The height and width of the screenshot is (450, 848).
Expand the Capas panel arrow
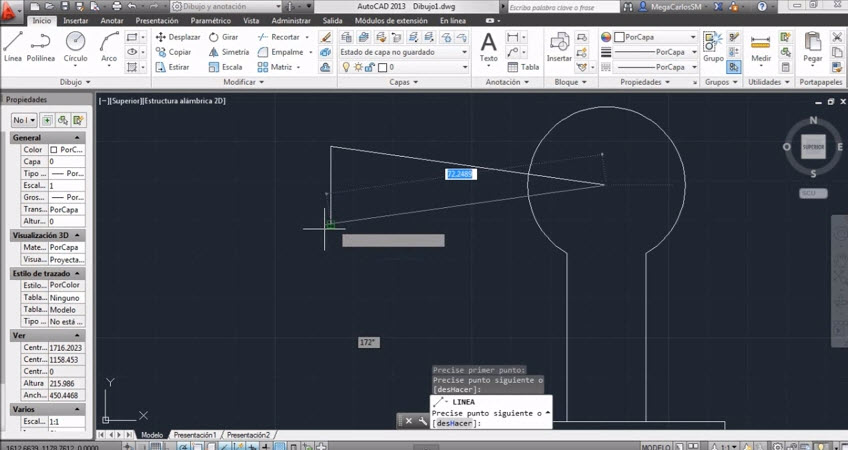point(416,82)
